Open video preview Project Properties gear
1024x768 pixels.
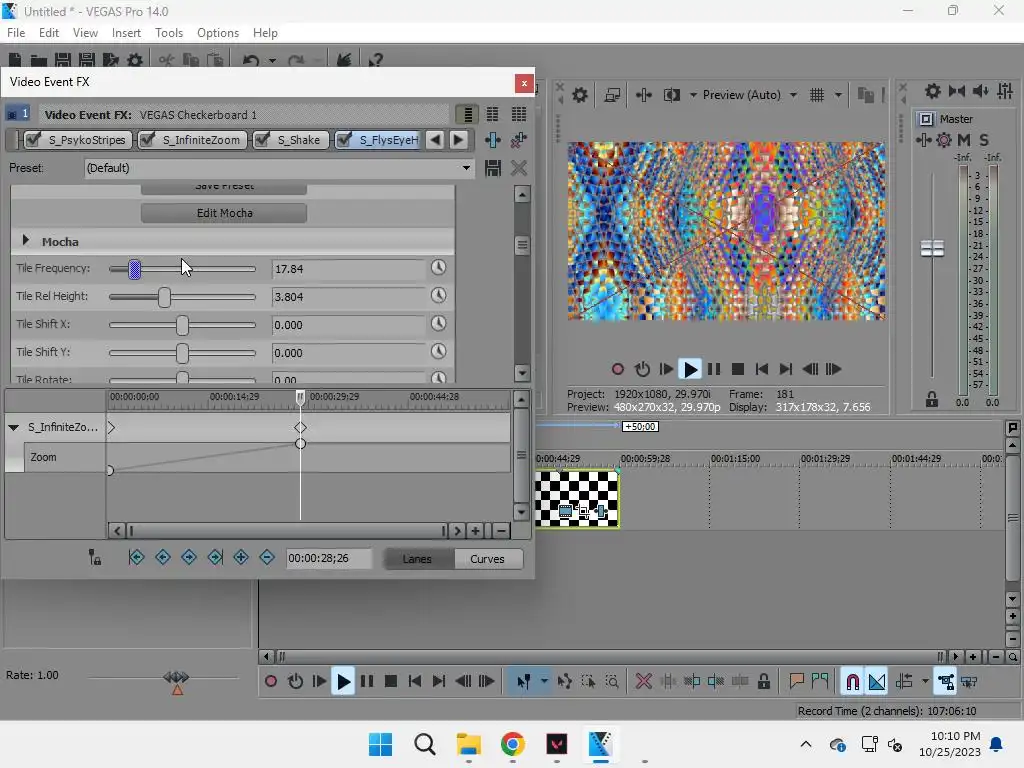point(580,95)
